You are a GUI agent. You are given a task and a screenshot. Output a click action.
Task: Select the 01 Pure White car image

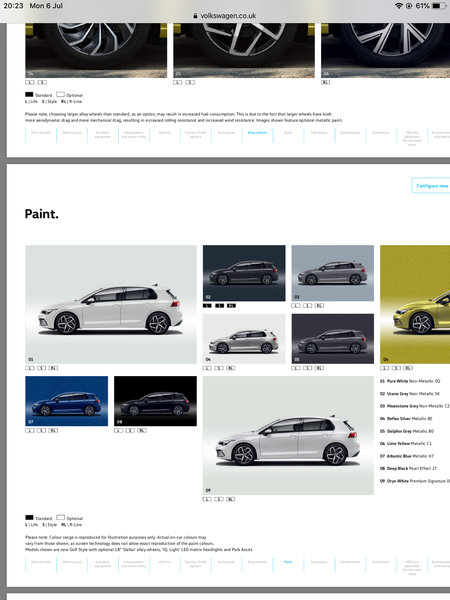(x=111, y=304)
